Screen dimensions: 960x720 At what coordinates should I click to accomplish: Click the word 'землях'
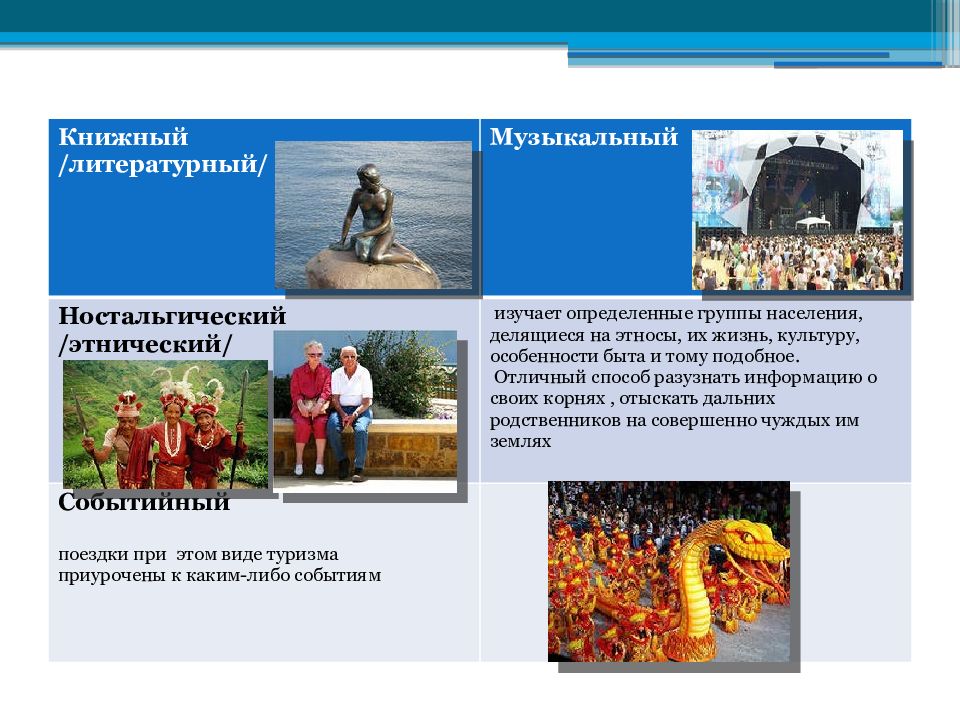520,441
